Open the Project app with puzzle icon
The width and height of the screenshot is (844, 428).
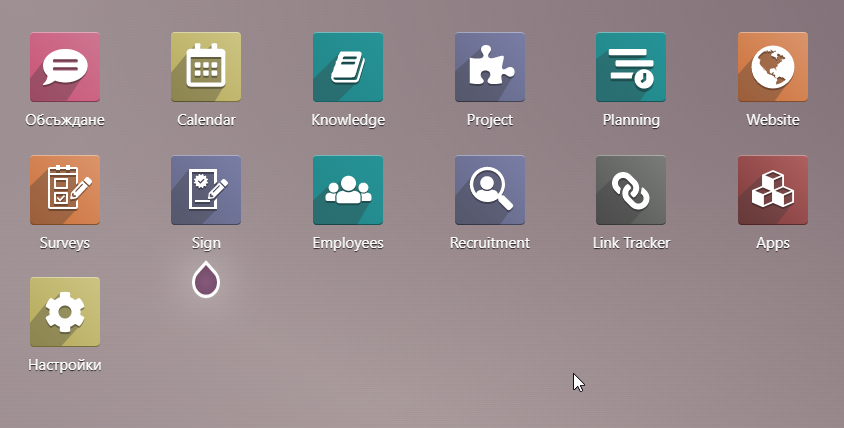coord(490,67)
